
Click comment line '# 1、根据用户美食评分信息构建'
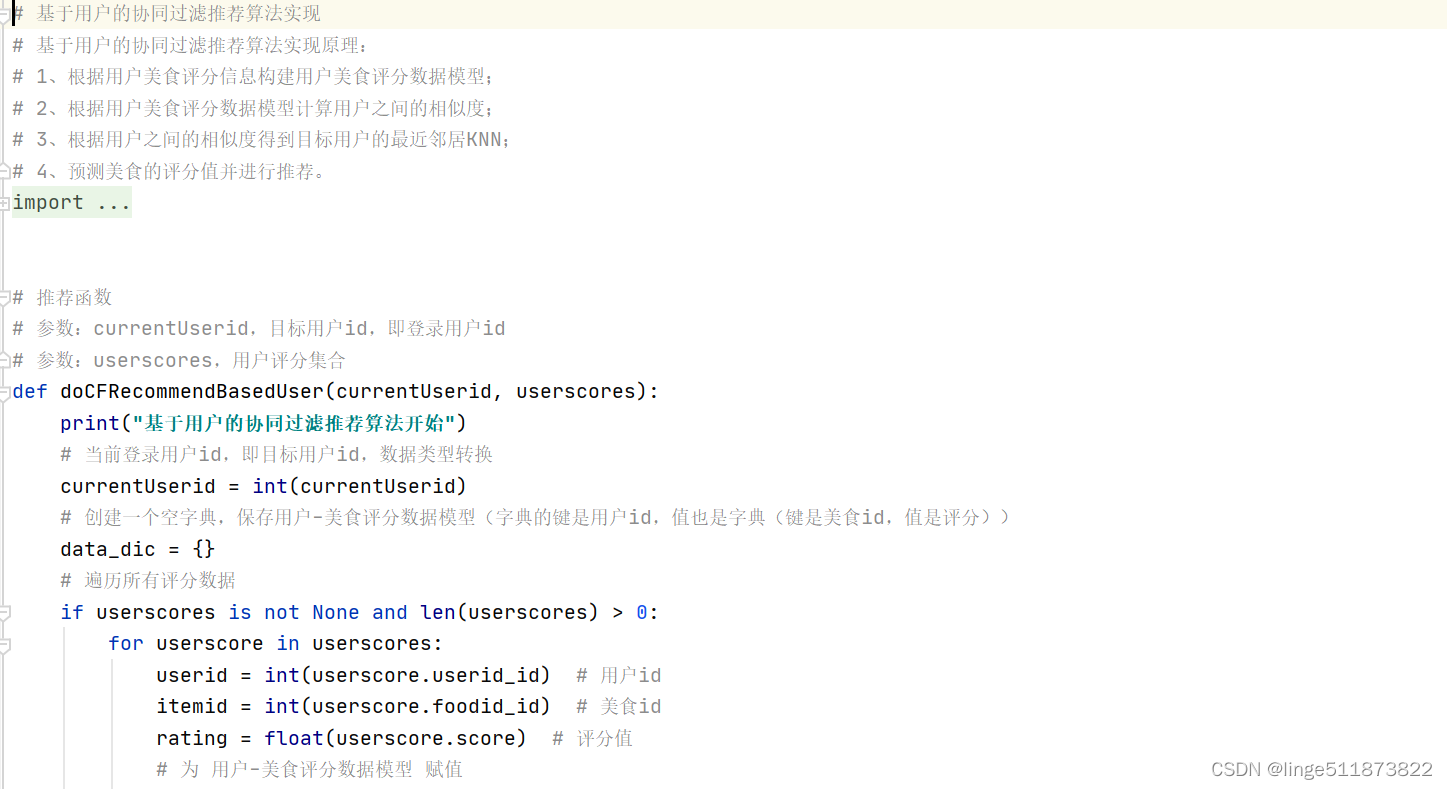tap(254, 77)
